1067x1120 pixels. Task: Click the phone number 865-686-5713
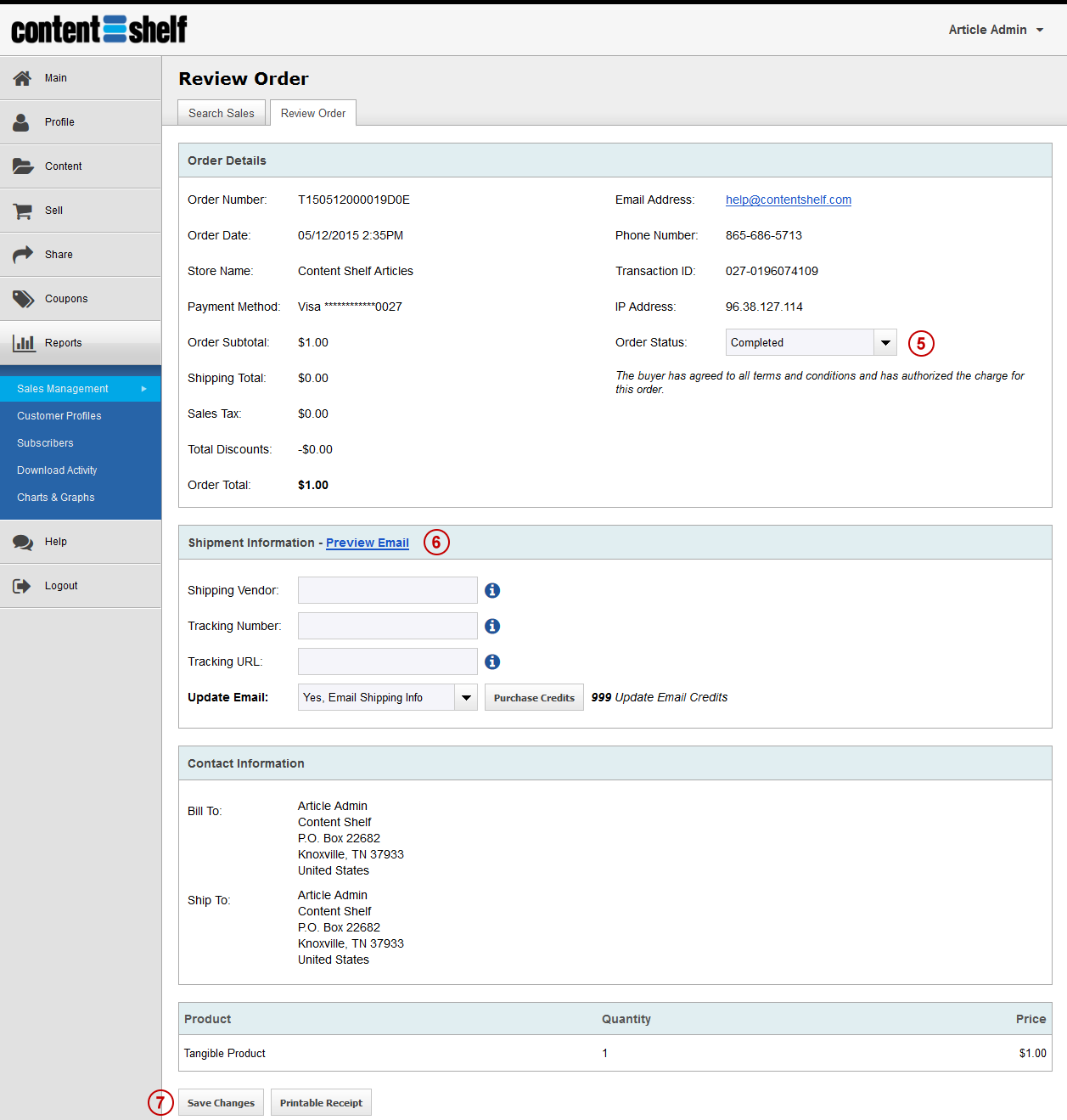pyautogui.click(x=764, y=235)
